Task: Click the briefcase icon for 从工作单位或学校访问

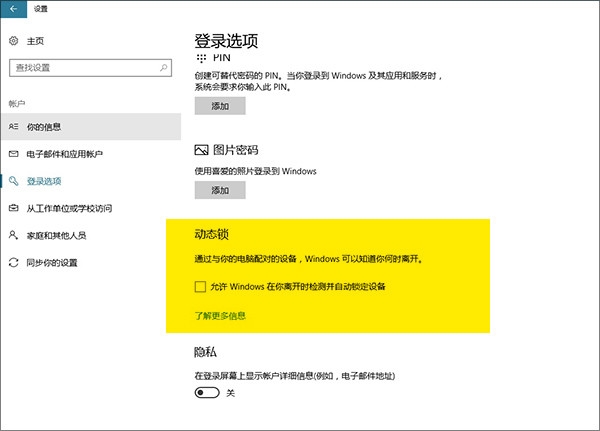Action: point(13,208)
